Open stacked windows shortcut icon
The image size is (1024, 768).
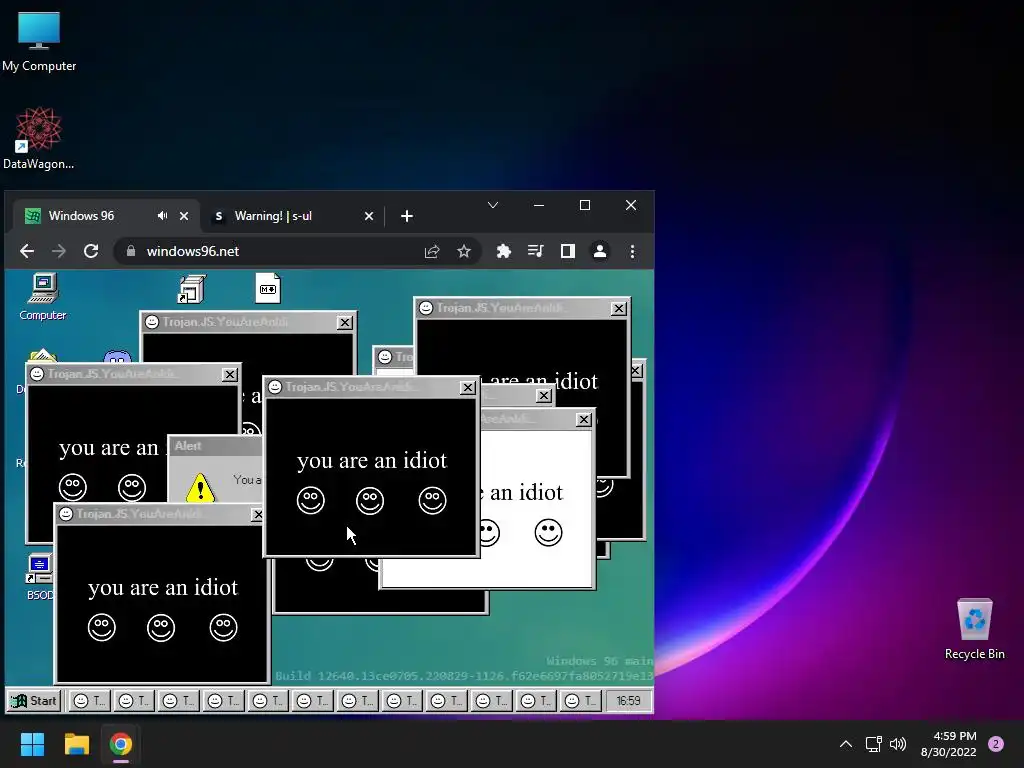coord(192,289)
